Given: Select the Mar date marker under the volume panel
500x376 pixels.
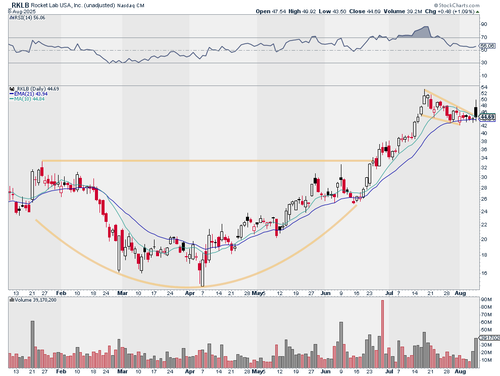Looking at the screenshot, I should (122, 371).
